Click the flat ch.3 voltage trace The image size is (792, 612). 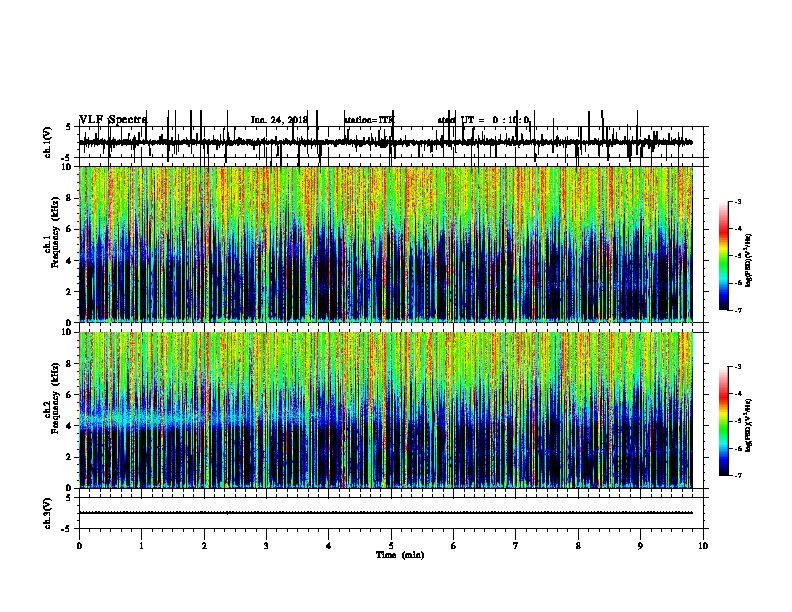386,513
